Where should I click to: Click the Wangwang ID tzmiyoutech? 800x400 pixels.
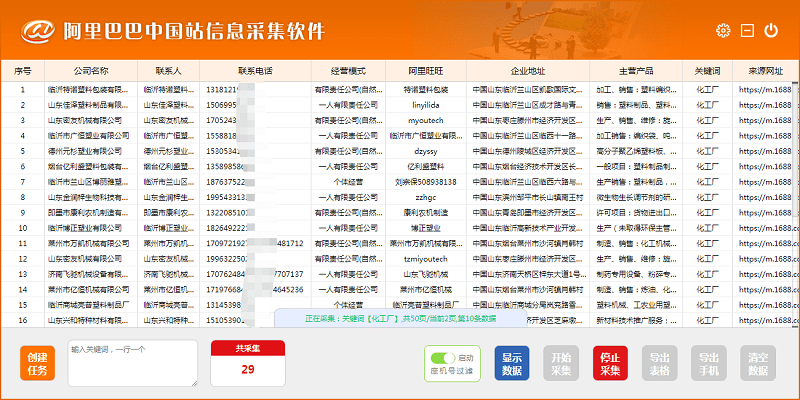pyautogui.click(x=426, y=259)
